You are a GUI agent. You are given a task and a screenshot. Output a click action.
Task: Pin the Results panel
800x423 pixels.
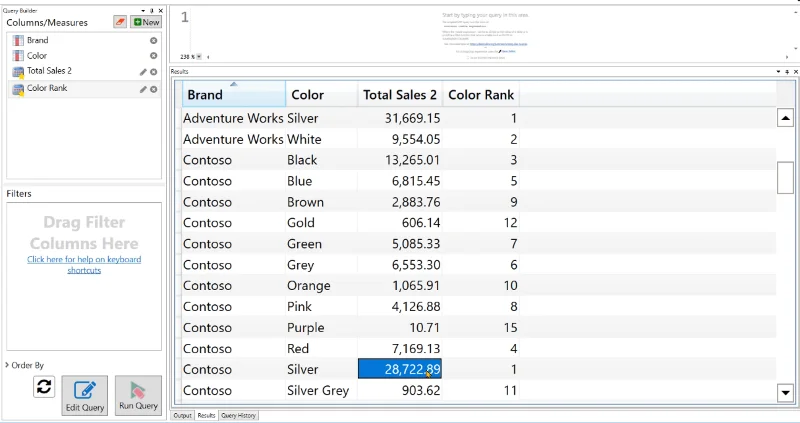click(787, 71)
